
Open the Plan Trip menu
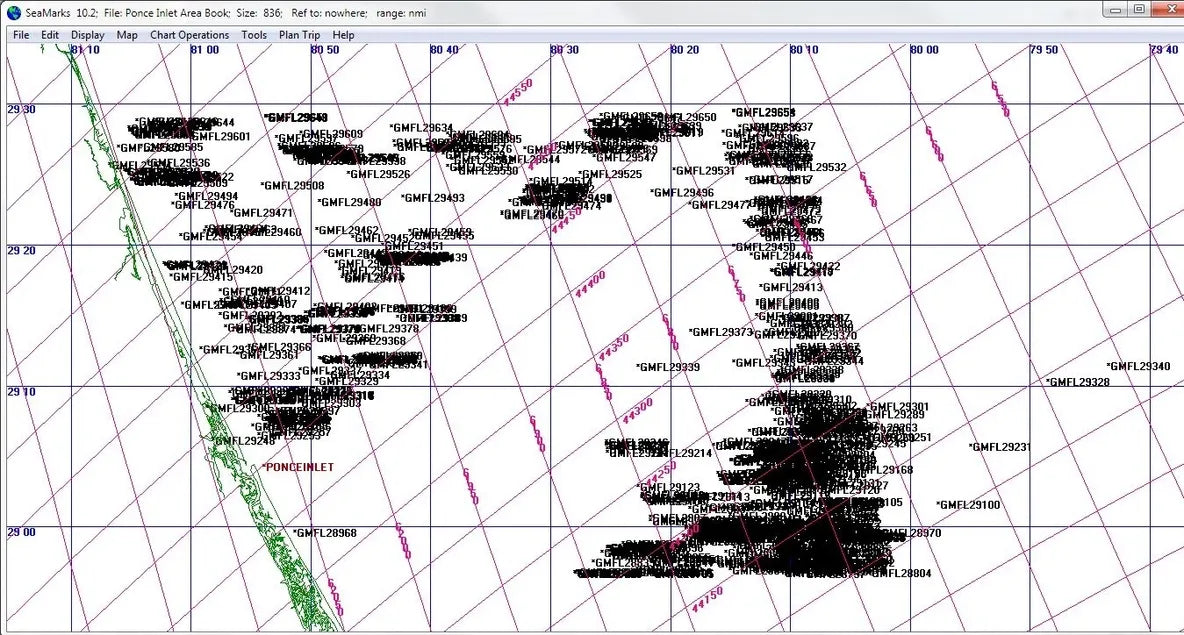300,35
